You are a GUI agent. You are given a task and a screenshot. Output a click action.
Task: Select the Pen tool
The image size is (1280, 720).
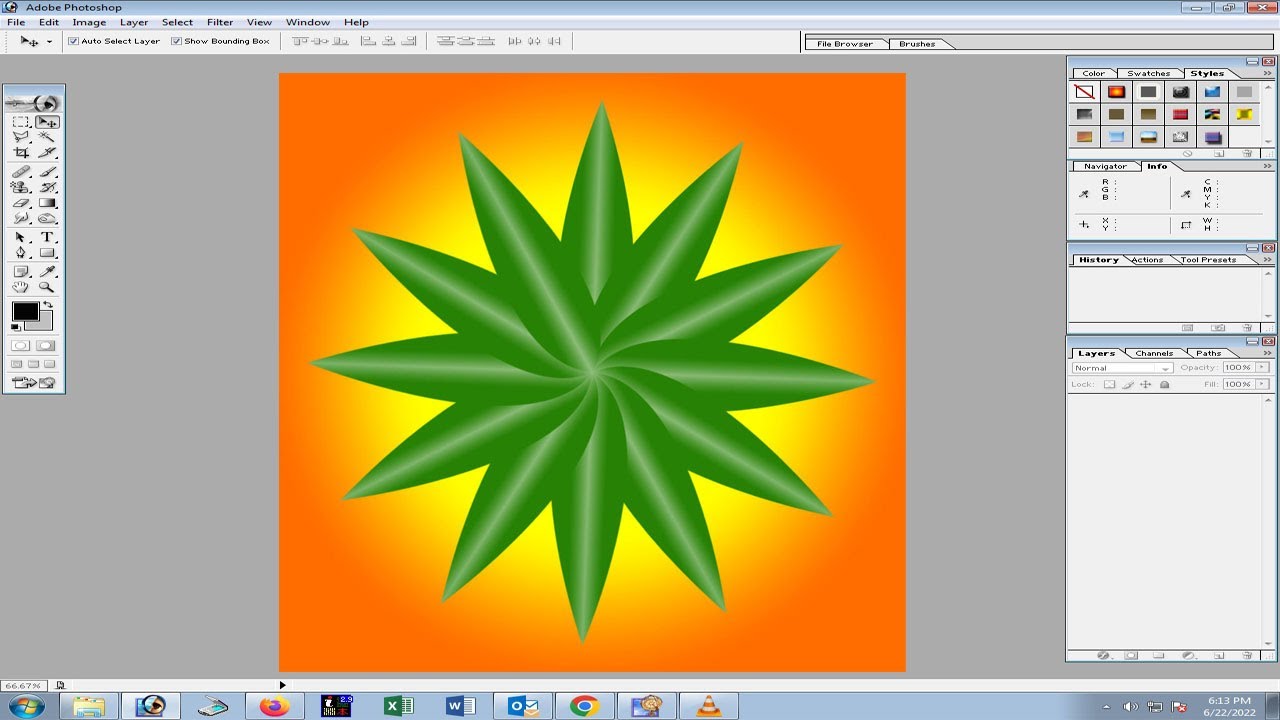pos(20,252)
